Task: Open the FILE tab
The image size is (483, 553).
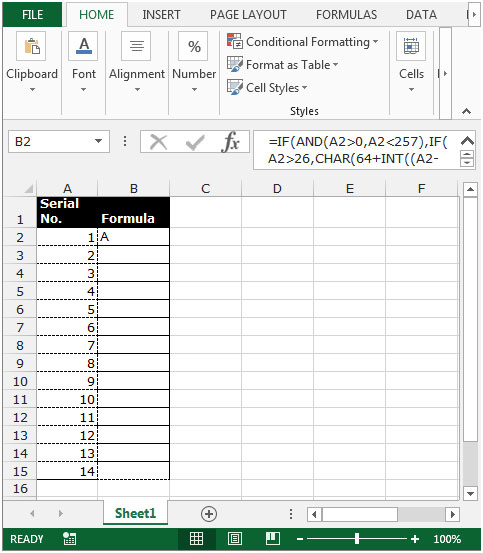Action: pos(32,14)
